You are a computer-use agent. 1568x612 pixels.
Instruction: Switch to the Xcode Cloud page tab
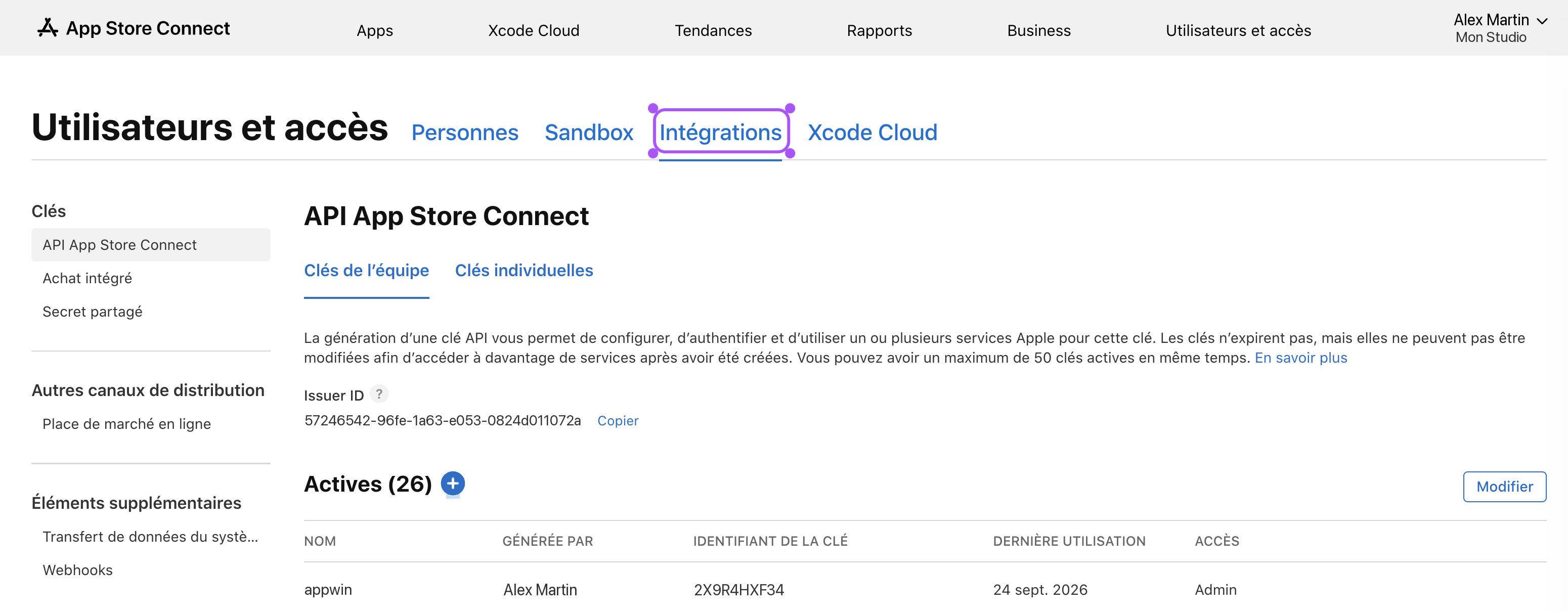(x=872, y=132)
